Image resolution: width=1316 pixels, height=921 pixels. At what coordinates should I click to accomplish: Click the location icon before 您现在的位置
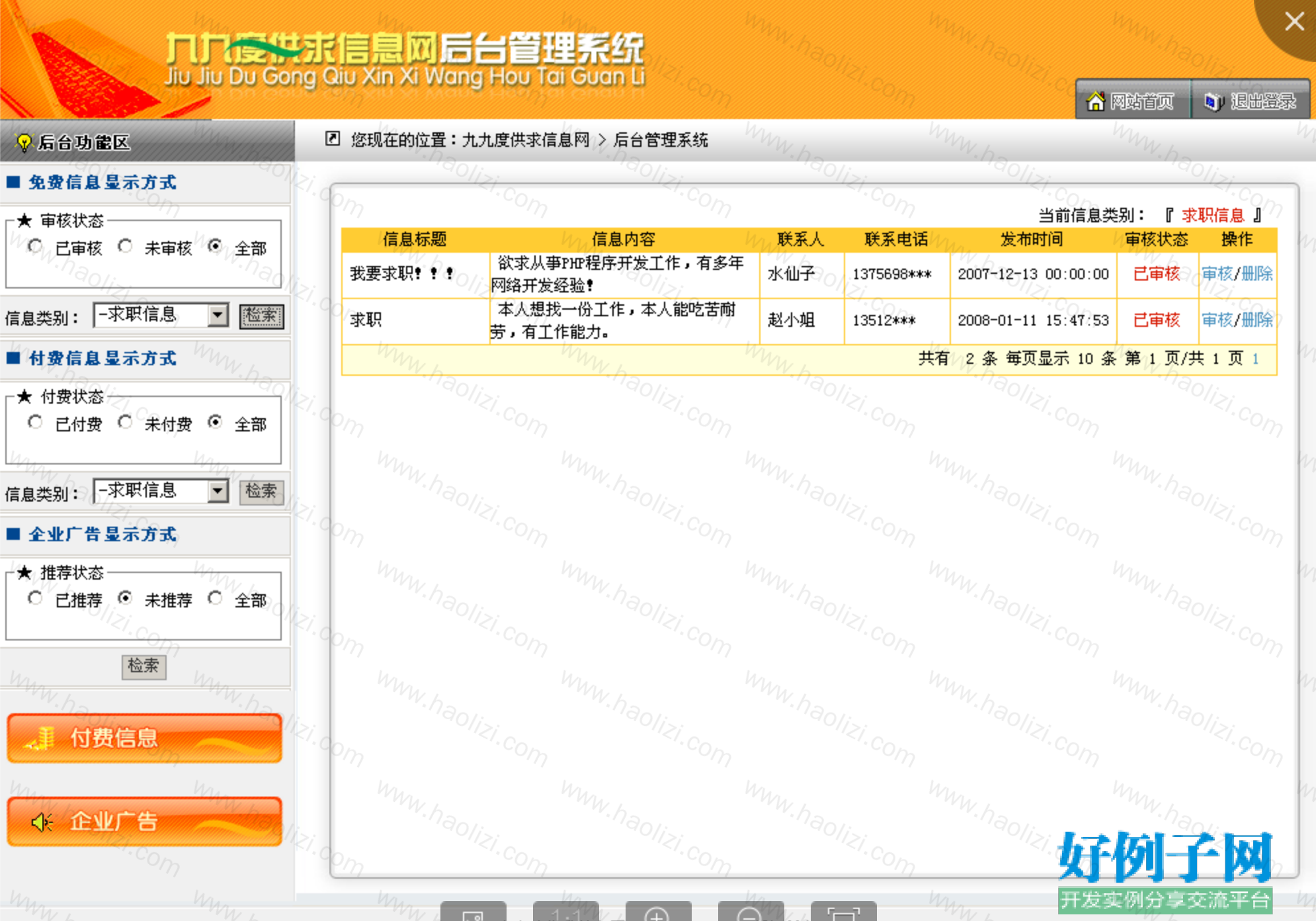click(333, 139)
